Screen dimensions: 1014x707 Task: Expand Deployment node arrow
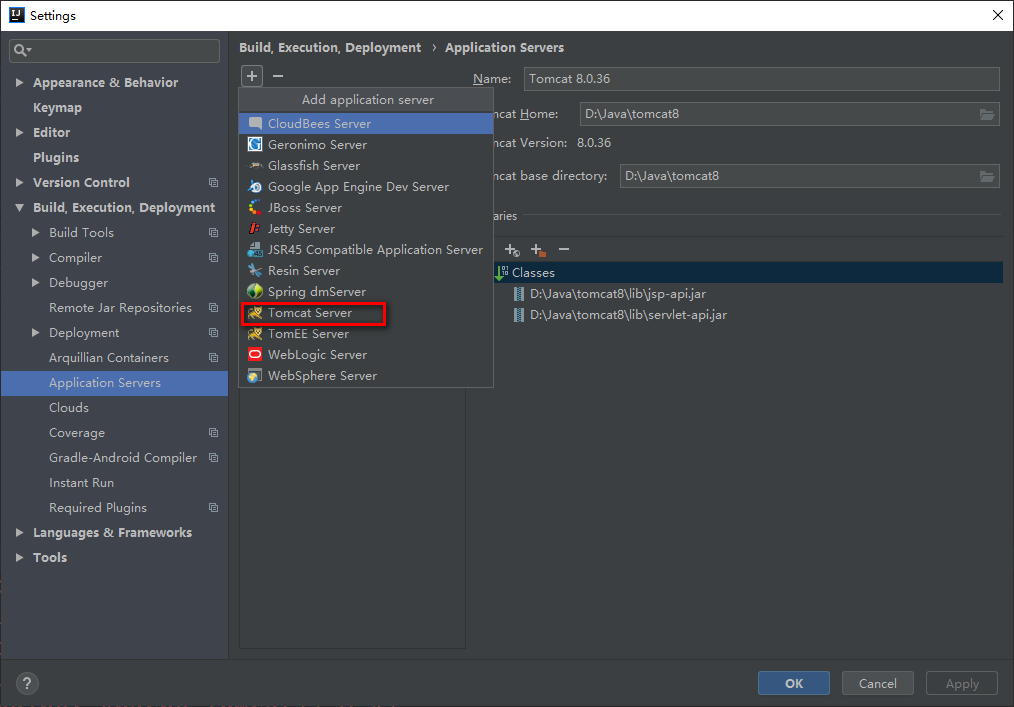tap(36, 332)
